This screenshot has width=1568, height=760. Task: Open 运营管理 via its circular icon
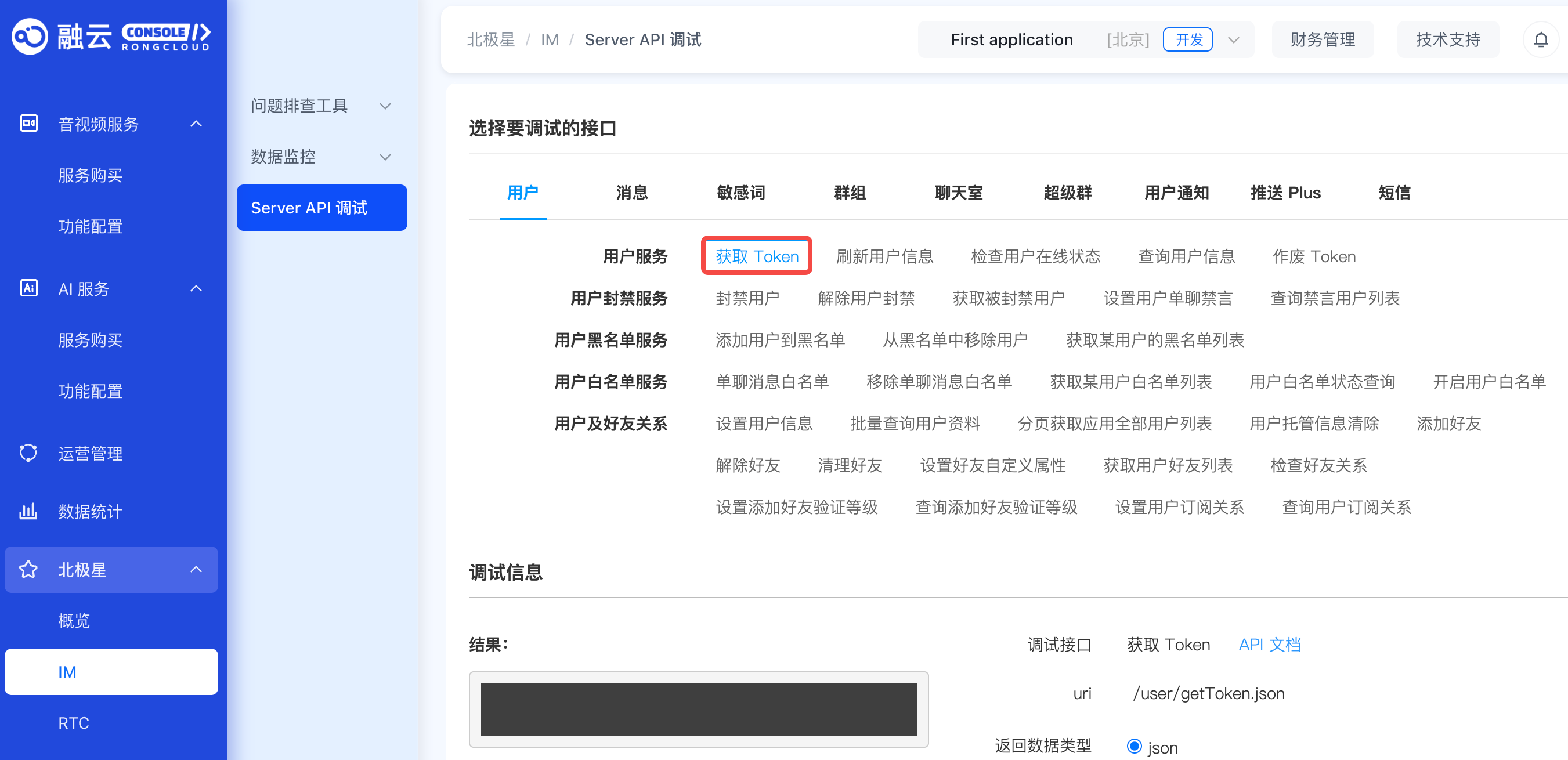pyautogui.click(x=28, y=453)
